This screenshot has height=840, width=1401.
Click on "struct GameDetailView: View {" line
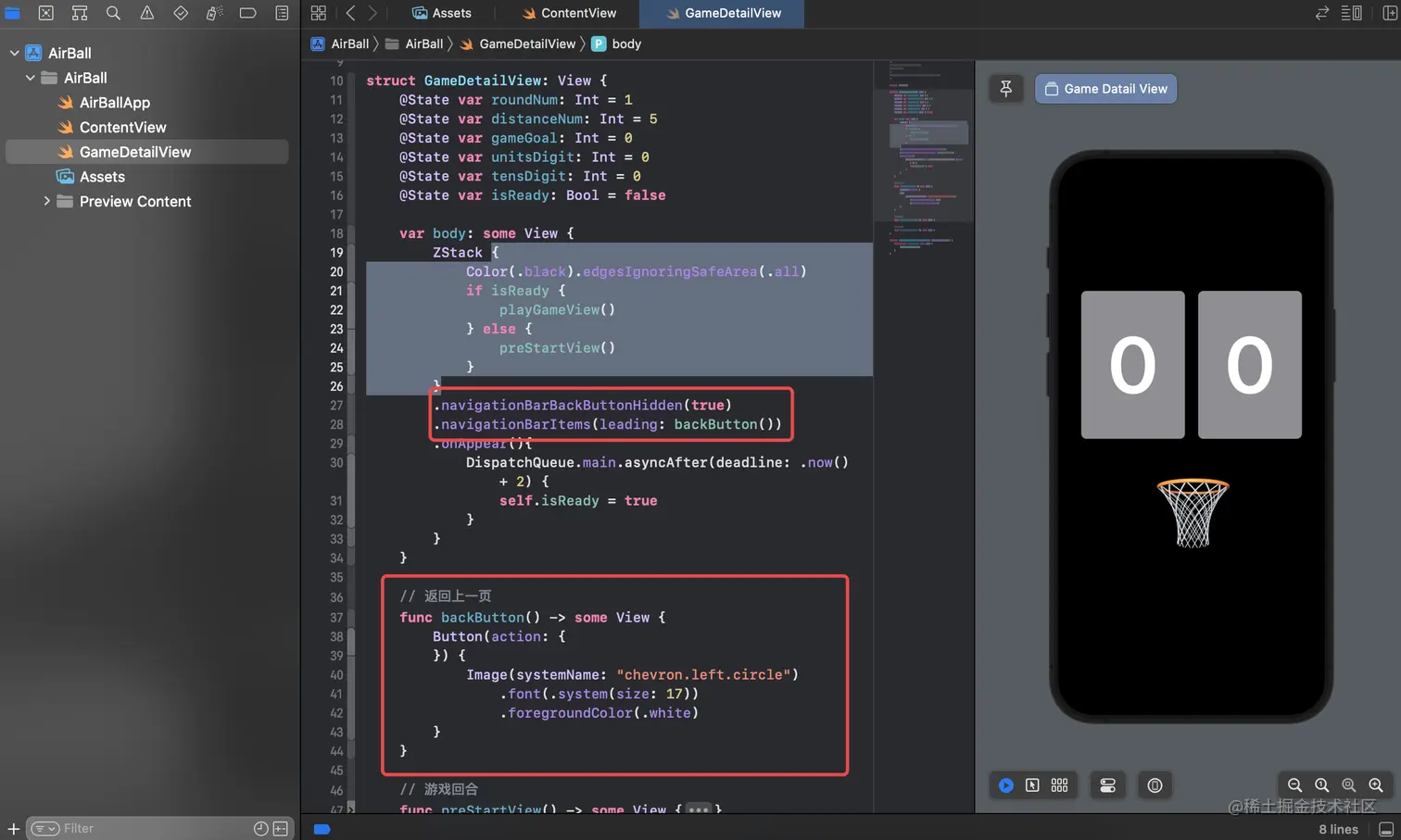(486, 81)
